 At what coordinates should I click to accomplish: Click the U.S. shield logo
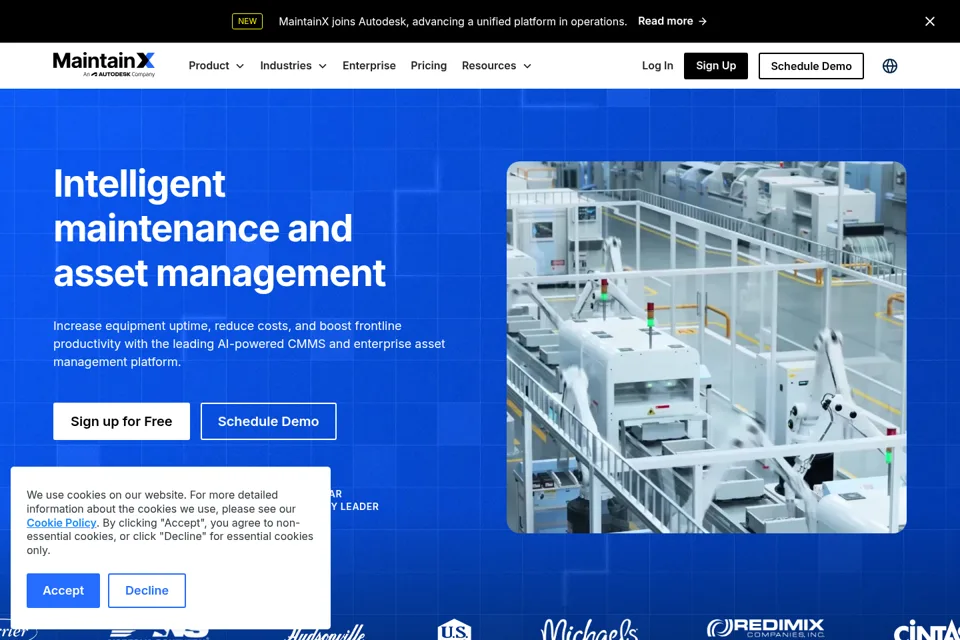click(454, 630)
